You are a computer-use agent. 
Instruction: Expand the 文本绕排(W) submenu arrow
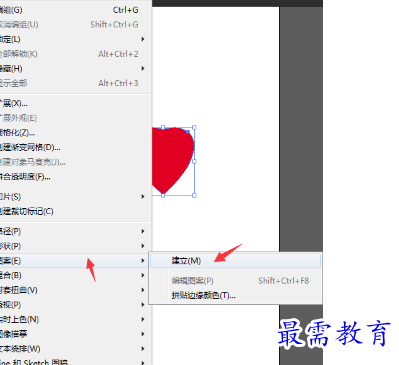tap(143, 349)
